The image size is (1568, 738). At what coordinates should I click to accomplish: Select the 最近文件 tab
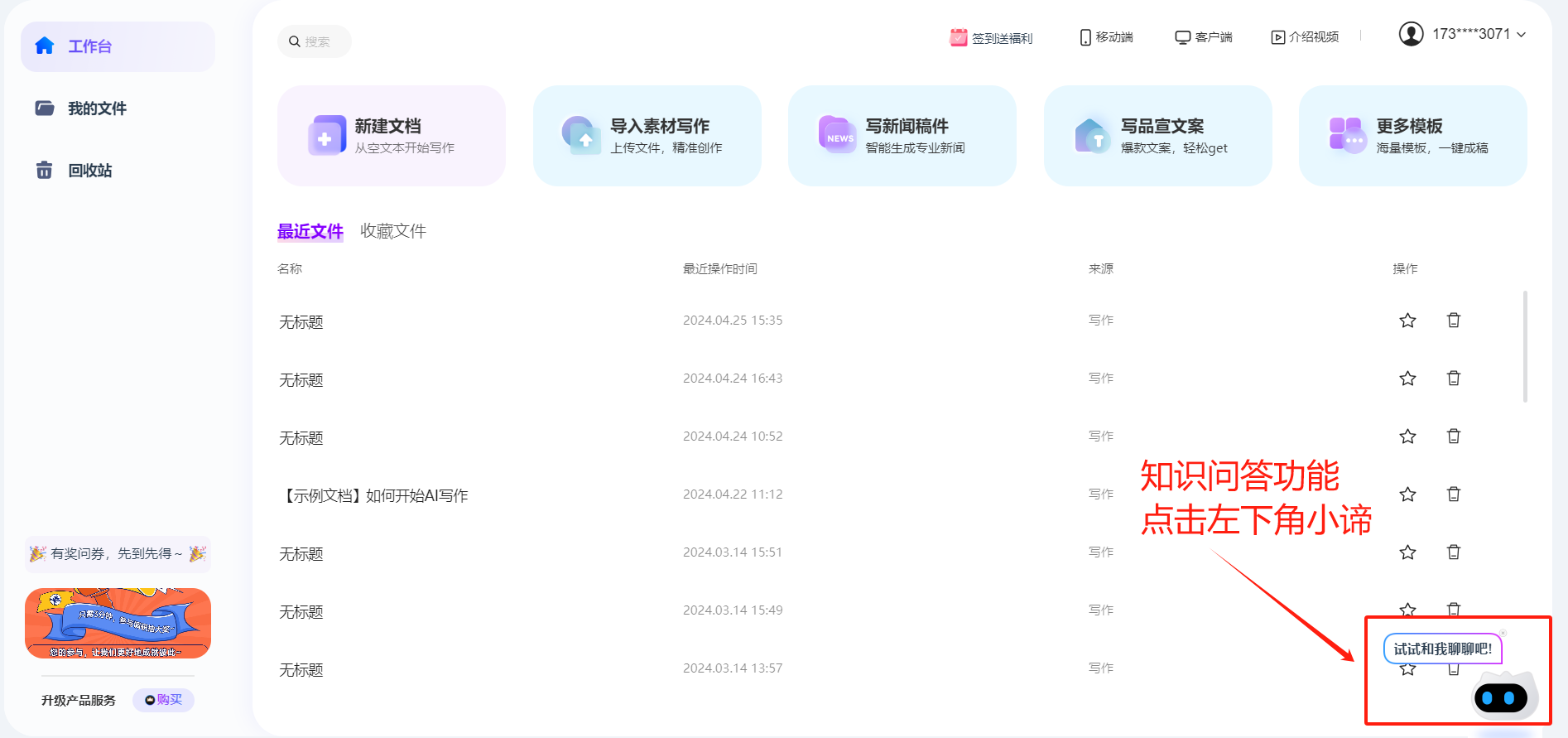(x=310, y=231)
